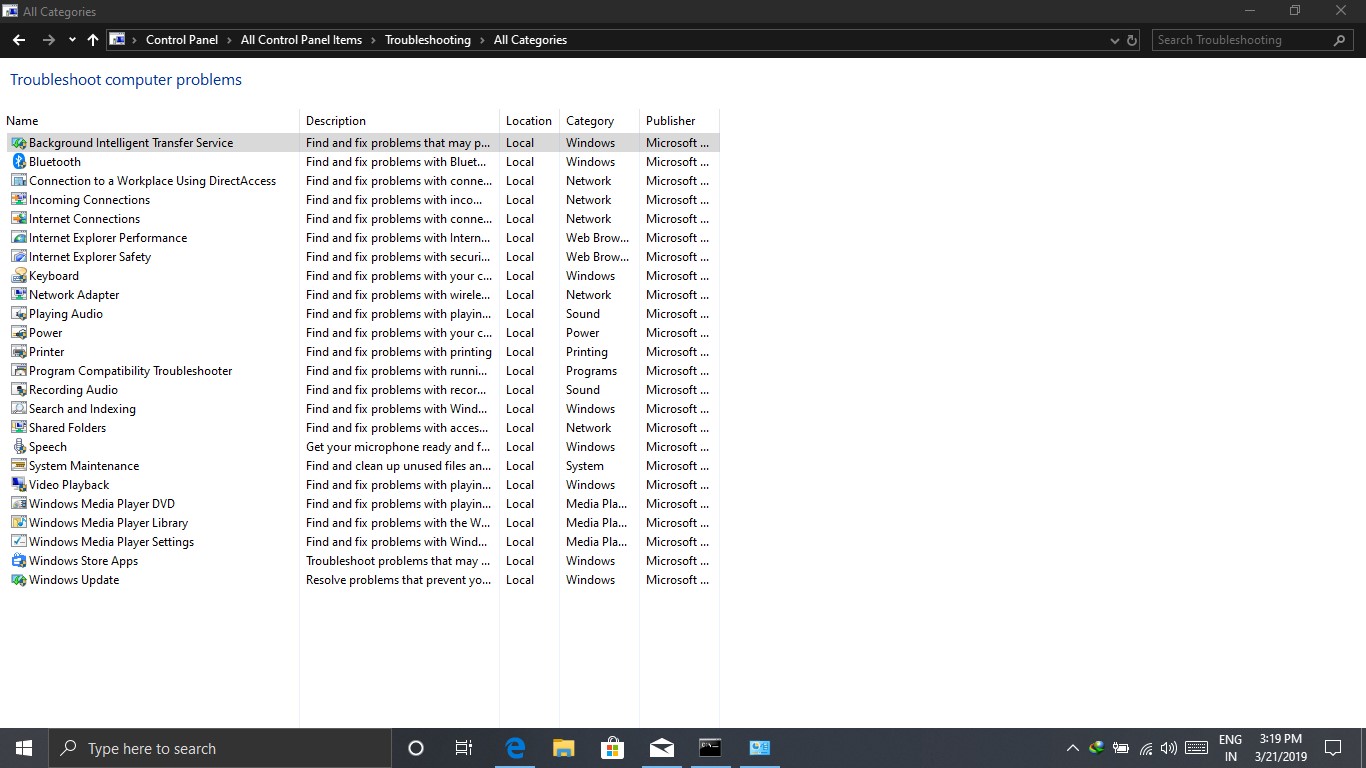Image resolution: width=1366 pixels, height=768 pixels.
Task: Click the Video Playback icon
Action: [x=19, y=485]
